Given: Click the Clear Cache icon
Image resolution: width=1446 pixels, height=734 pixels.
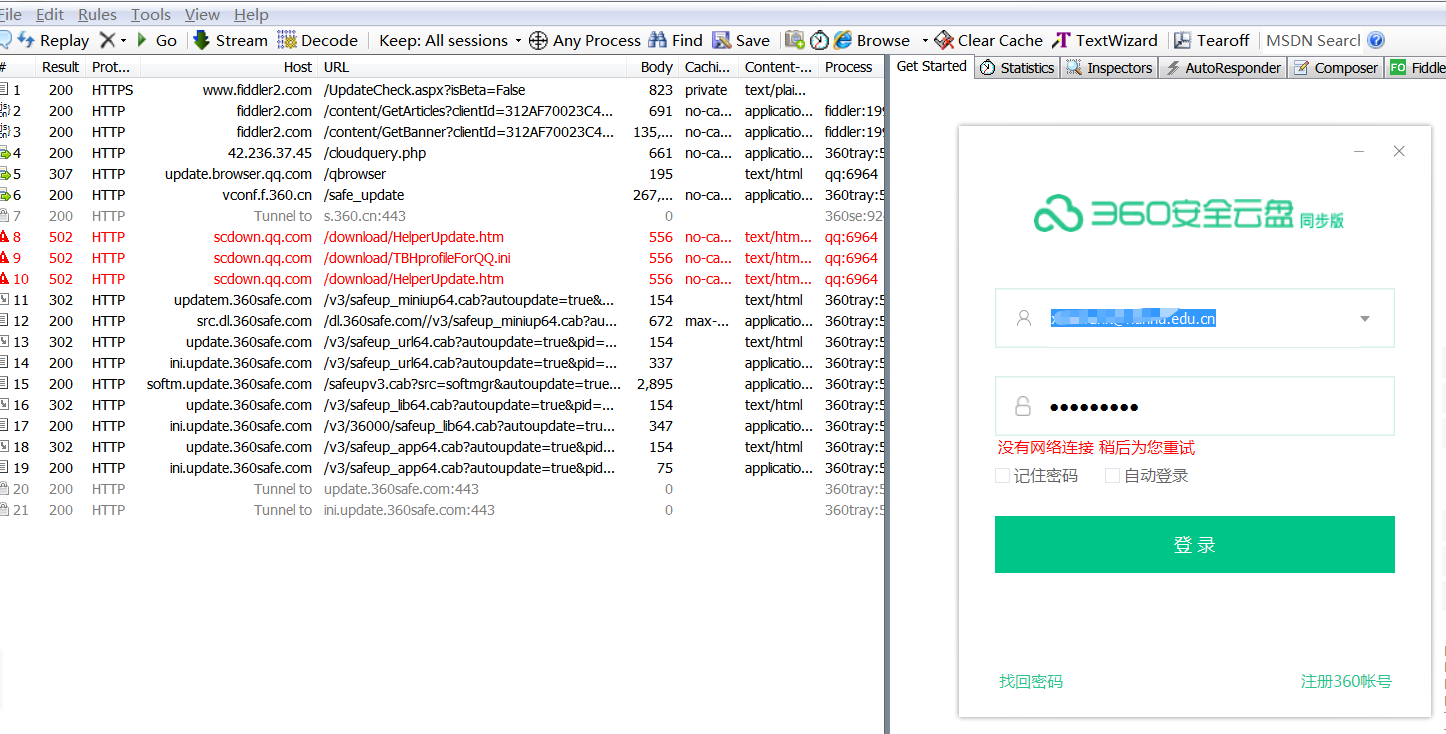Looking at the screenshot, I should [944, 40].
